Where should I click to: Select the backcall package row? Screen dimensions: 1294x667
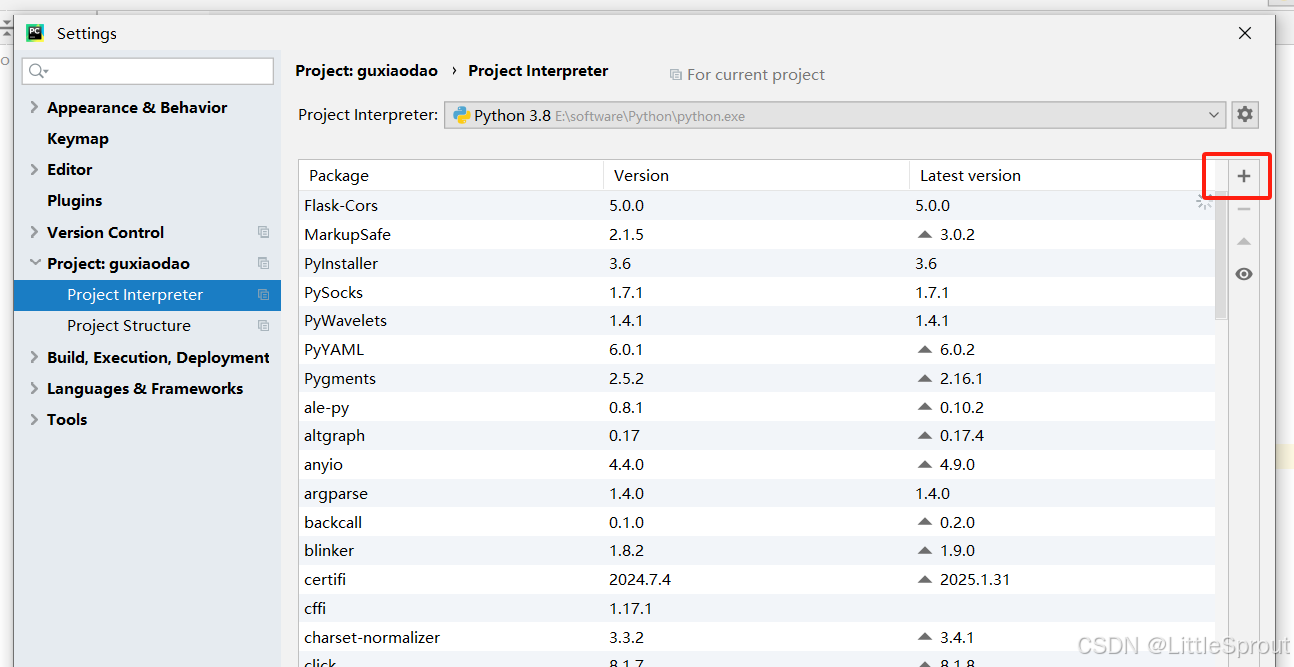point(757,522)
